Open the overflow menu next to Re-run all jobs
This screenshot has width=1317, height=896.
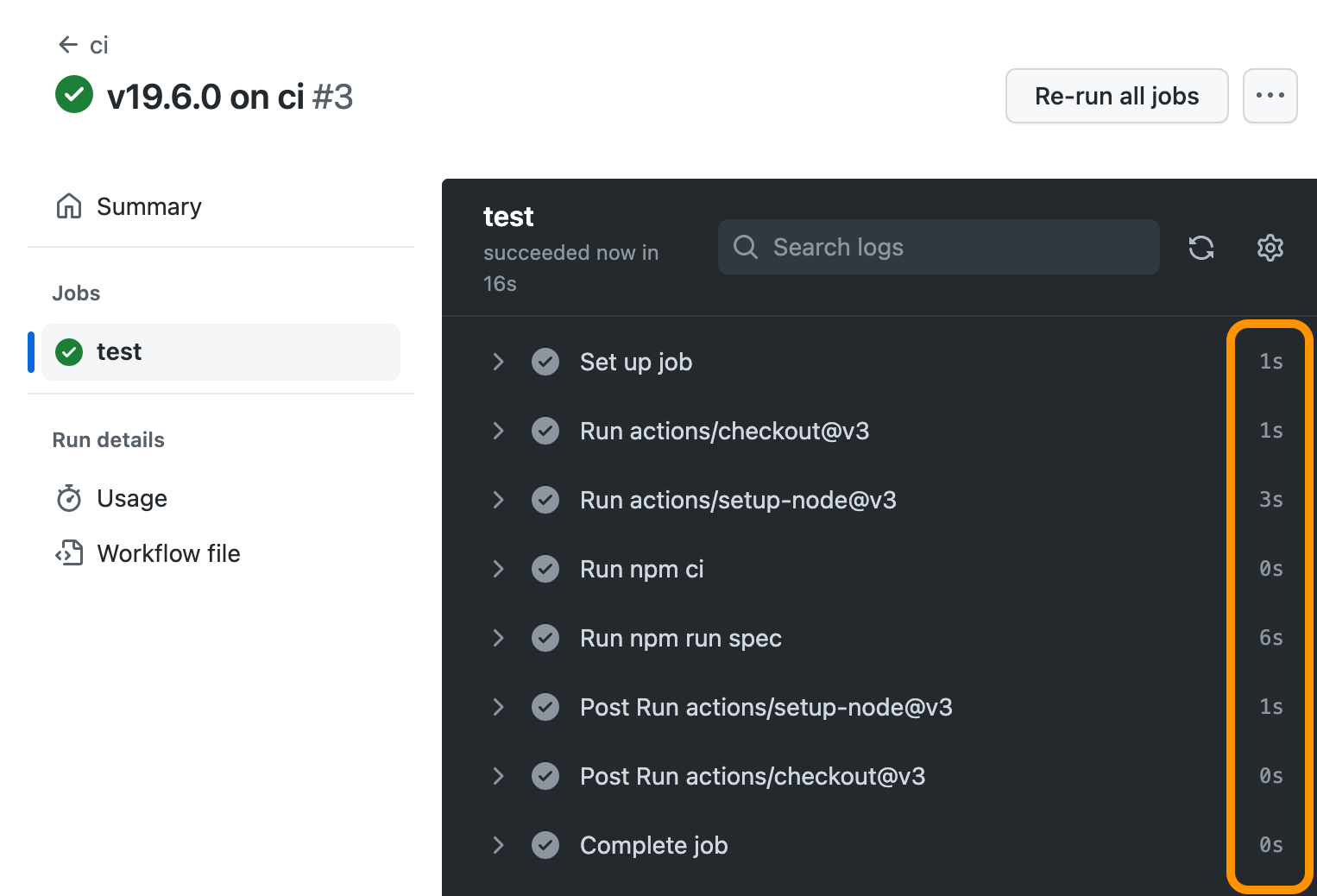click(1270, 96)
